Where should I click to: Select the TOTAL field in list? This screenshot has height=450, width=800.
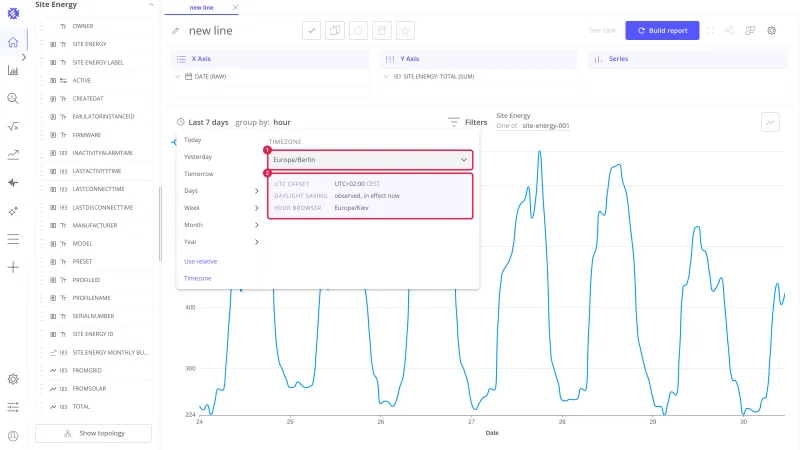click(x=81, y=407)
